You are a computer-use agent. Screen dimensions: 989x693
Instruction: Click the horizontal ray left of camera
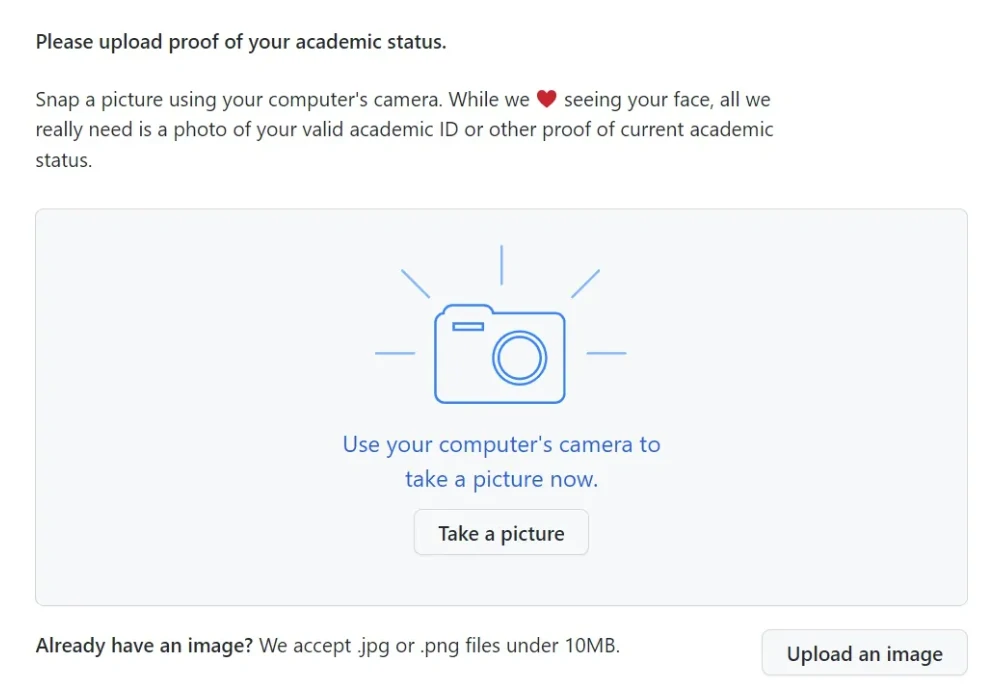click(x=394, y=353)
